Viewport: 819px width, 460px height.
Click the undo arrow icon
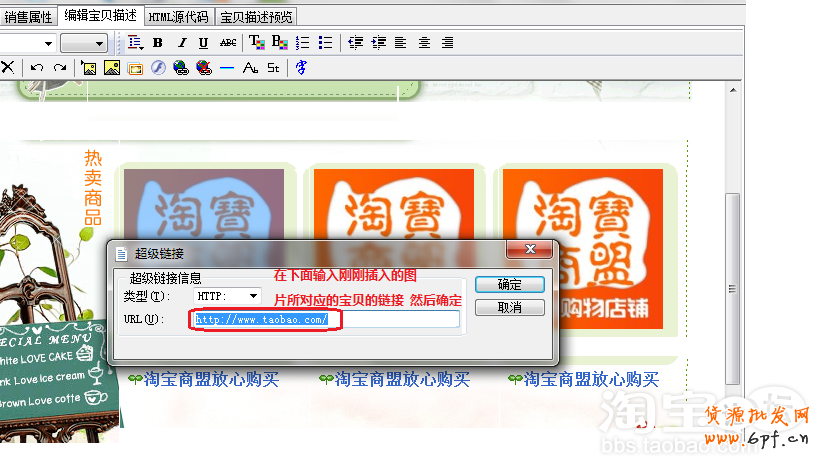click(x=36, y=68)
